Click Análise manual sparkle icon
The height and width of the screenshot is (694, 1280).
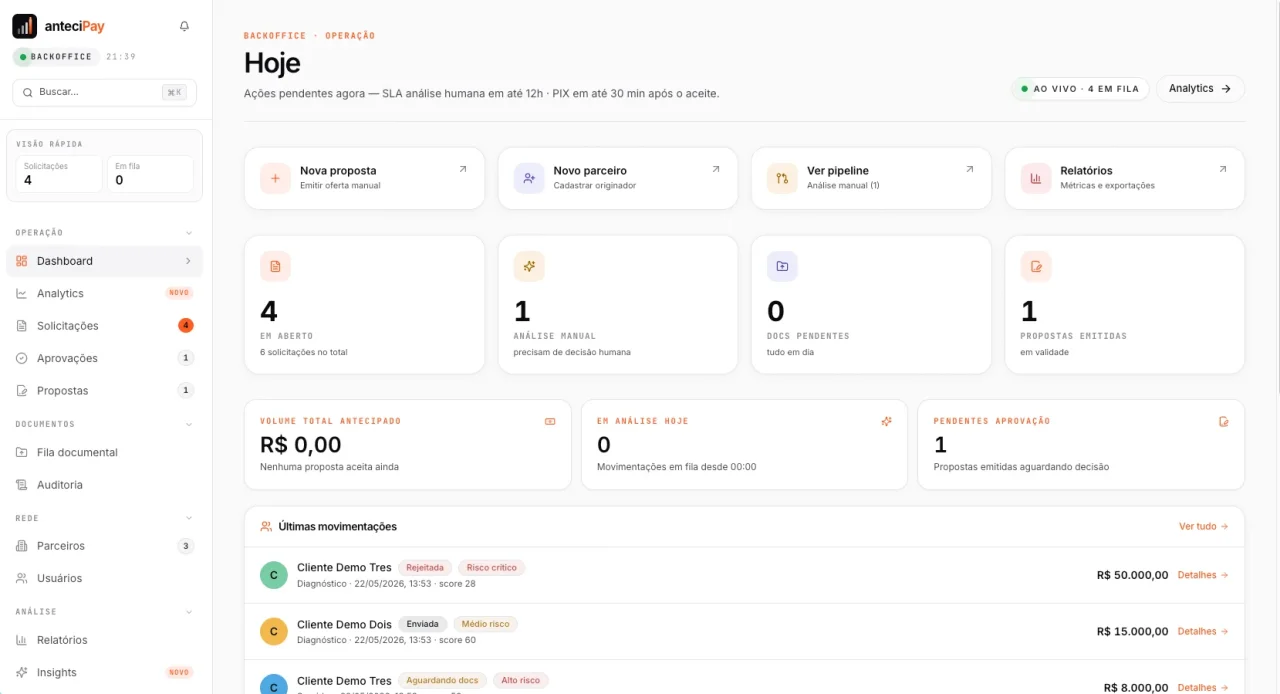[x=529, y=266]
